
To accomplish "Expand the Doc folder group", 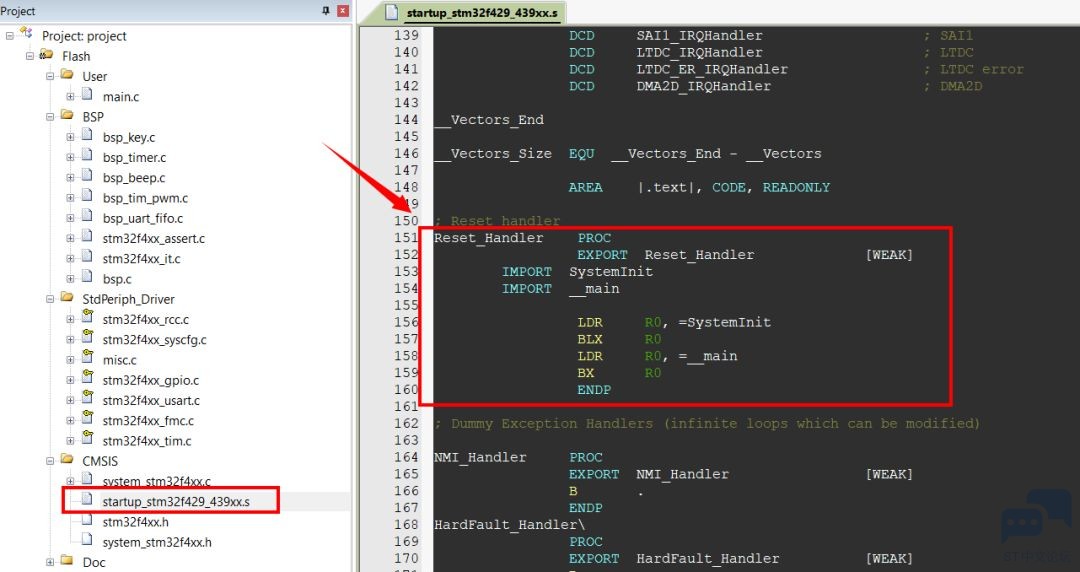I will [x=50, y=562].
